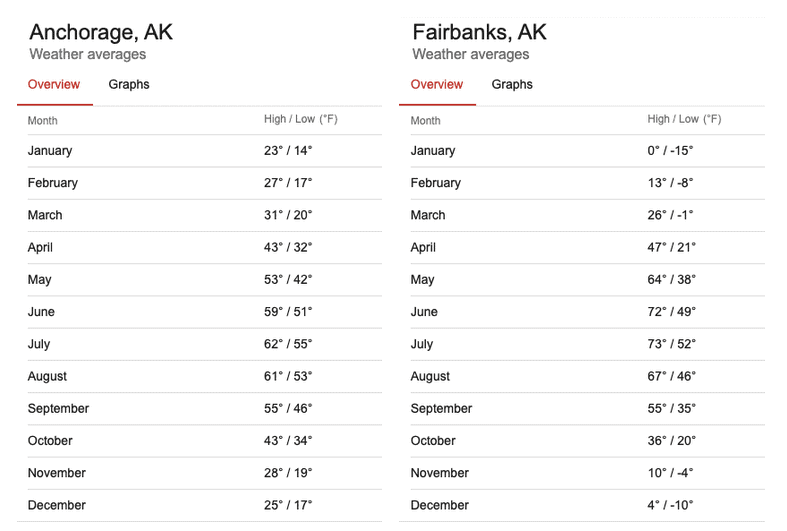
Task: Select the Overview tab for Anchorage
Action: point(54,85)
